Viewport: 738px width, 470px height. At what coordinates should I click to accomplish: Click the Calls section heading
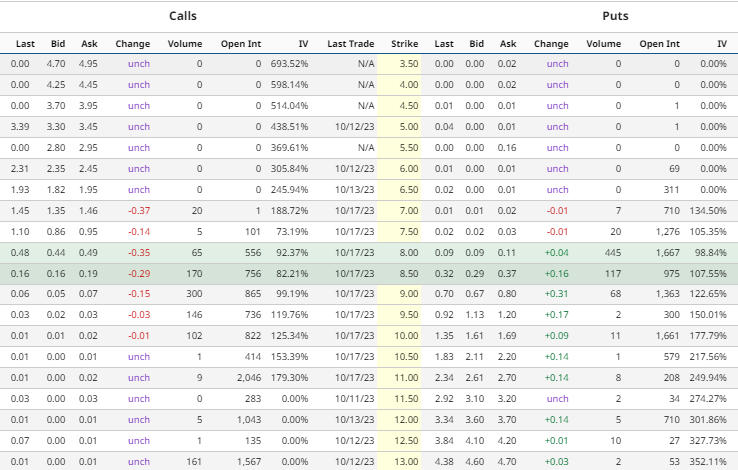(x=183, y=16)
